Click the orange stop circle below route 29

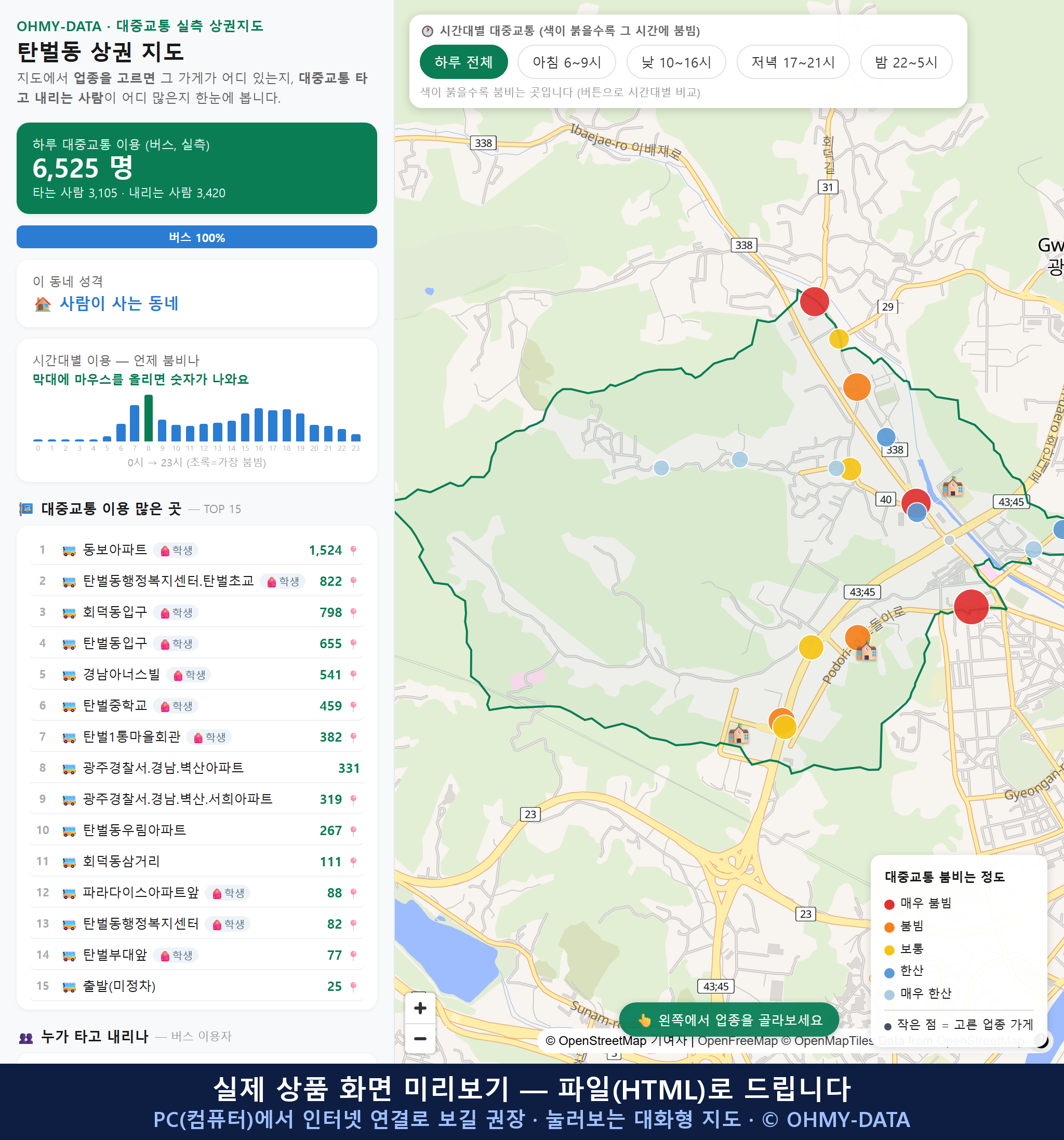coord(856,386)
